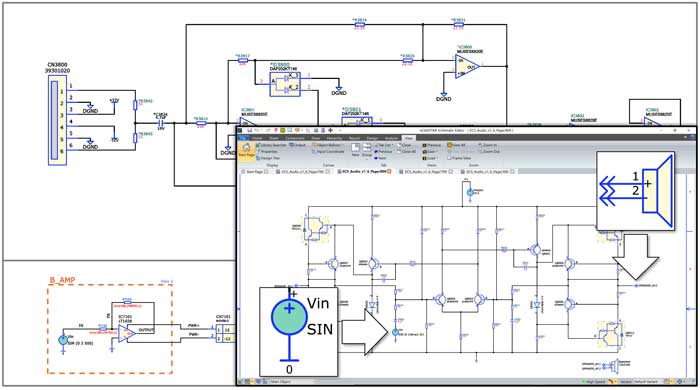Show the Design Tree panel
The height and width of the screenshot is (390, 700).
pyautogui.click(x=268, y=158)
